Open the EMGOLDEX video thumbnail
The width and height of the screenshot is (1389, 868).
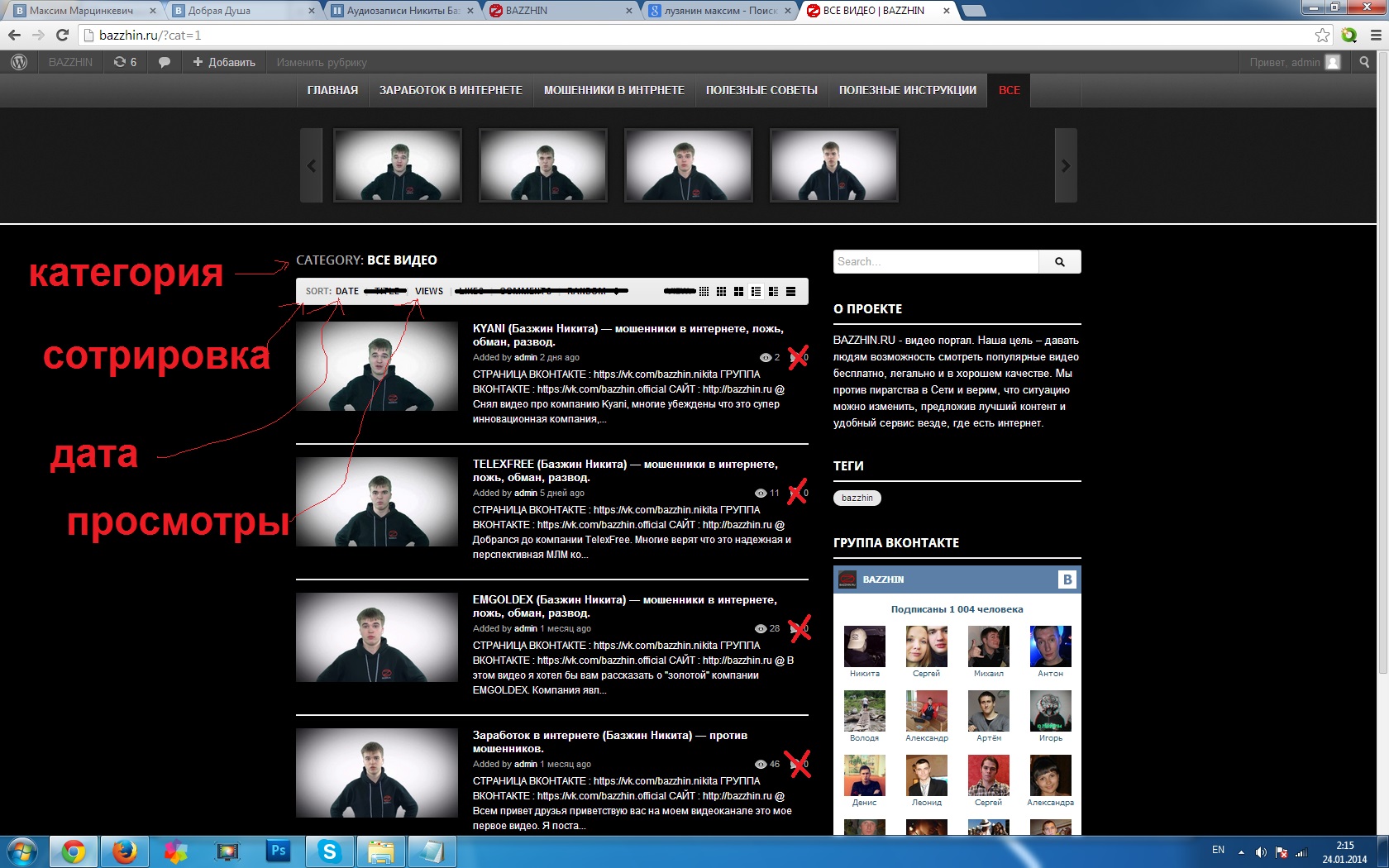[377, 637]
